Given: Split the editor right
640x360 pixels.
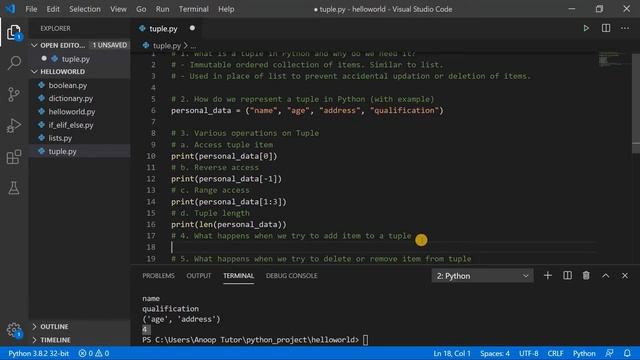Looking at the screenshot, I should [606, 28].
